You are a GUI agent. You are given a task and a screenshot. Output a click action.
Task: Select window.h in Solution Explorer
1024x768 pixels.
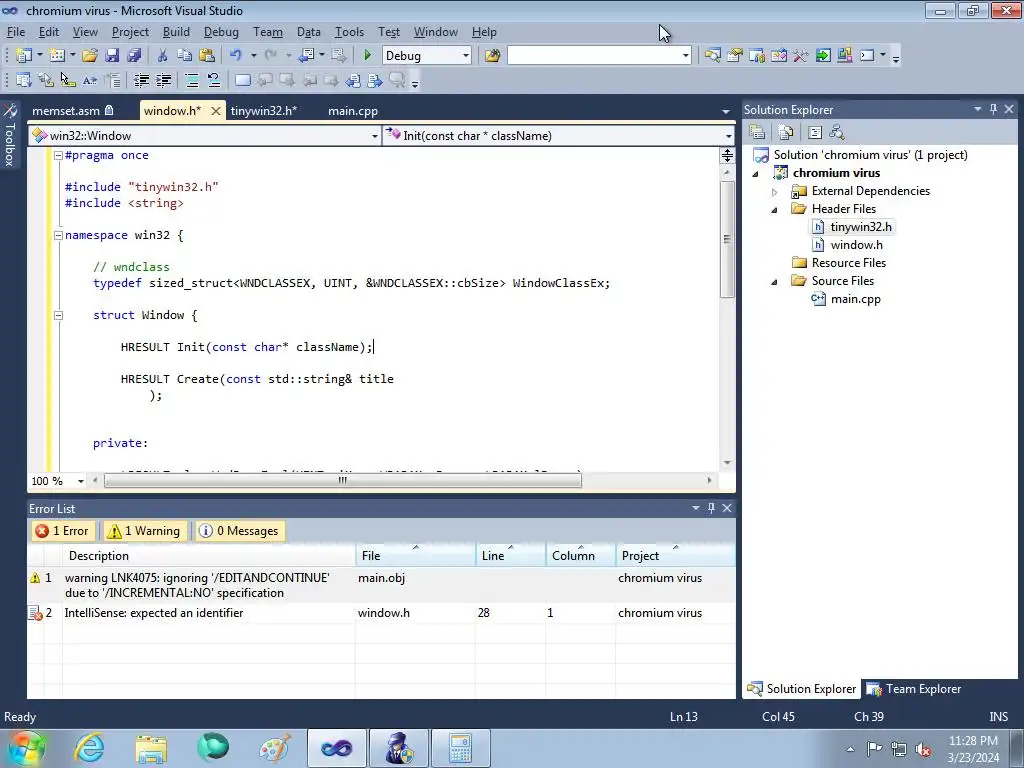856,245
